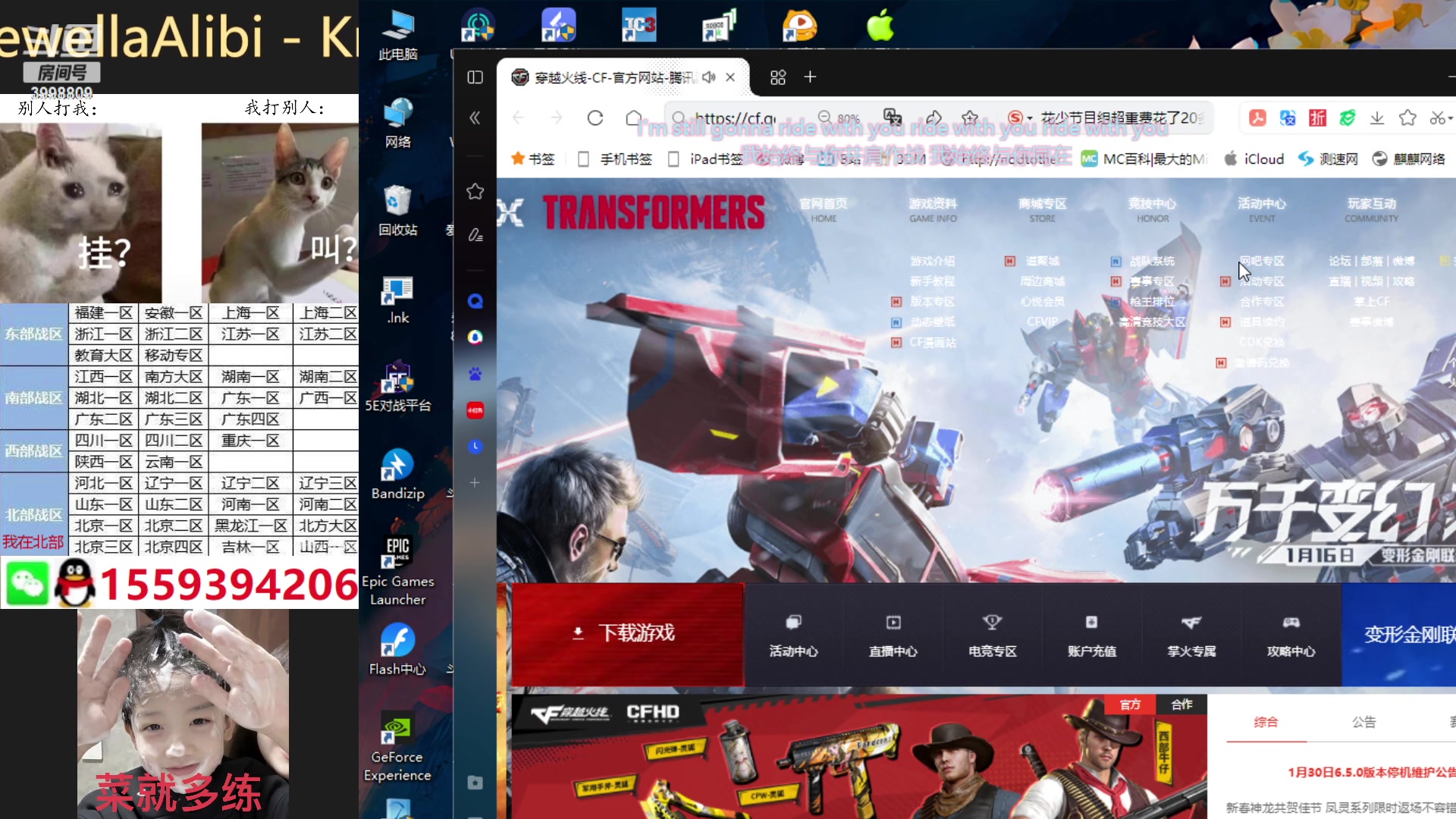Close the 穿越火线-CF tab
Image resolution: width=1456 pixels, height=819 pixels.
click(x=730, y=77)
